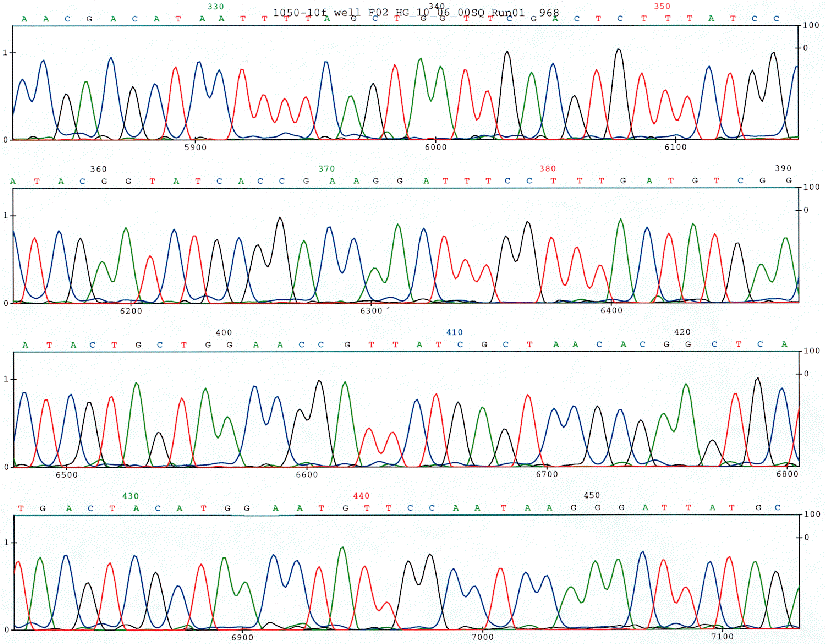Click the chromatogram title starting with "1050-10t well"
This screenshot has height=644, width=825.
[x=416, y=12]
